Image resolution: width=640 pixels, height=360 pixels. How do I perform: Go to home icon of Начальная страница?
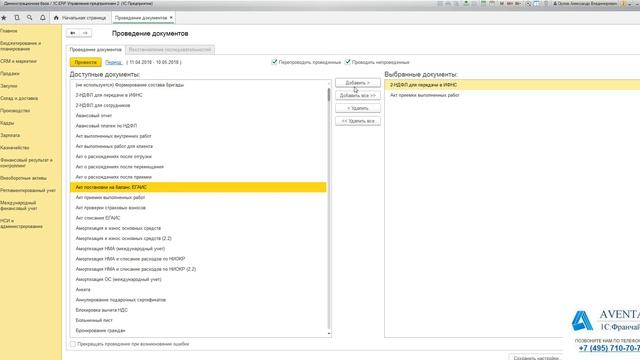(56, 18)
